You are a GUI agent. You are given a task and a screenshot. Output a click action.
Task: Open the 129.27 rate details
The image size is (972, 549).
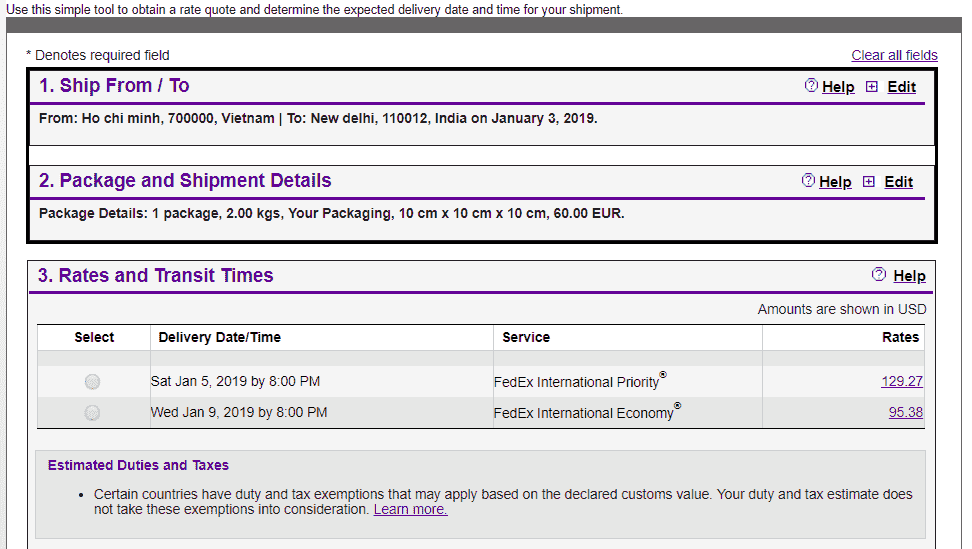point(902,381)
